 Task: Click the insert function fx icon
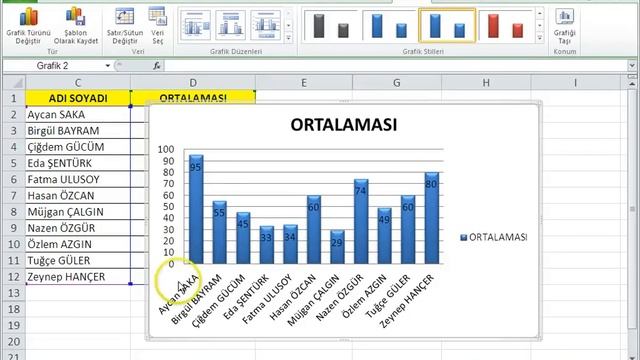157,66
